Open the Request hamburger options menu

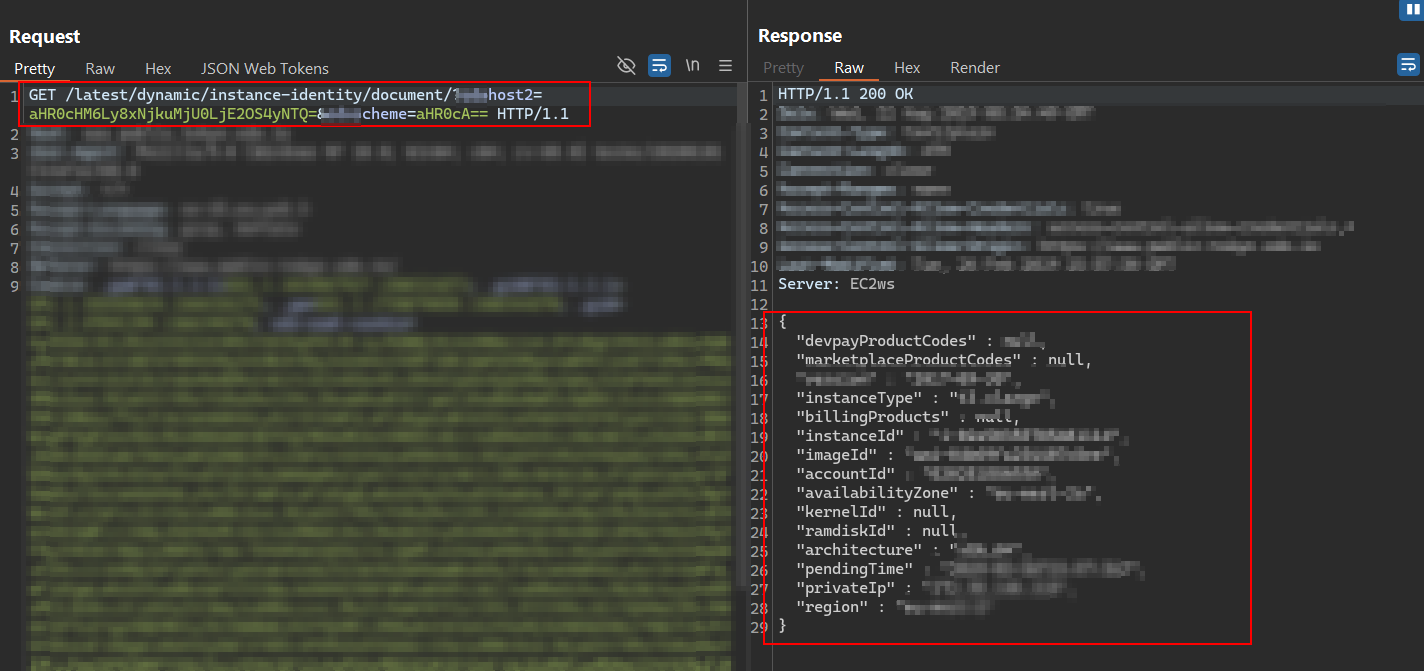[x=725, y=66]
